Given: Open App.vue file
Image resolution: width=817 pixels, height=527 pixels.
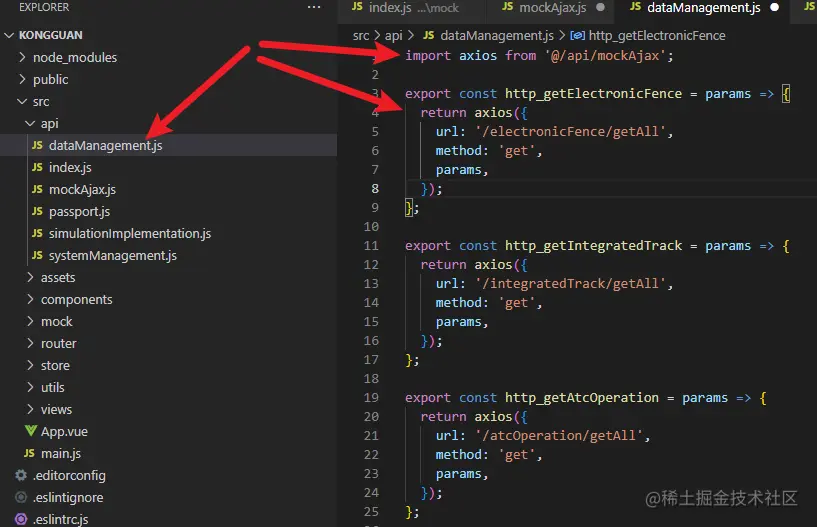Looking at the screenshot, I should click(x=64, y=432).
